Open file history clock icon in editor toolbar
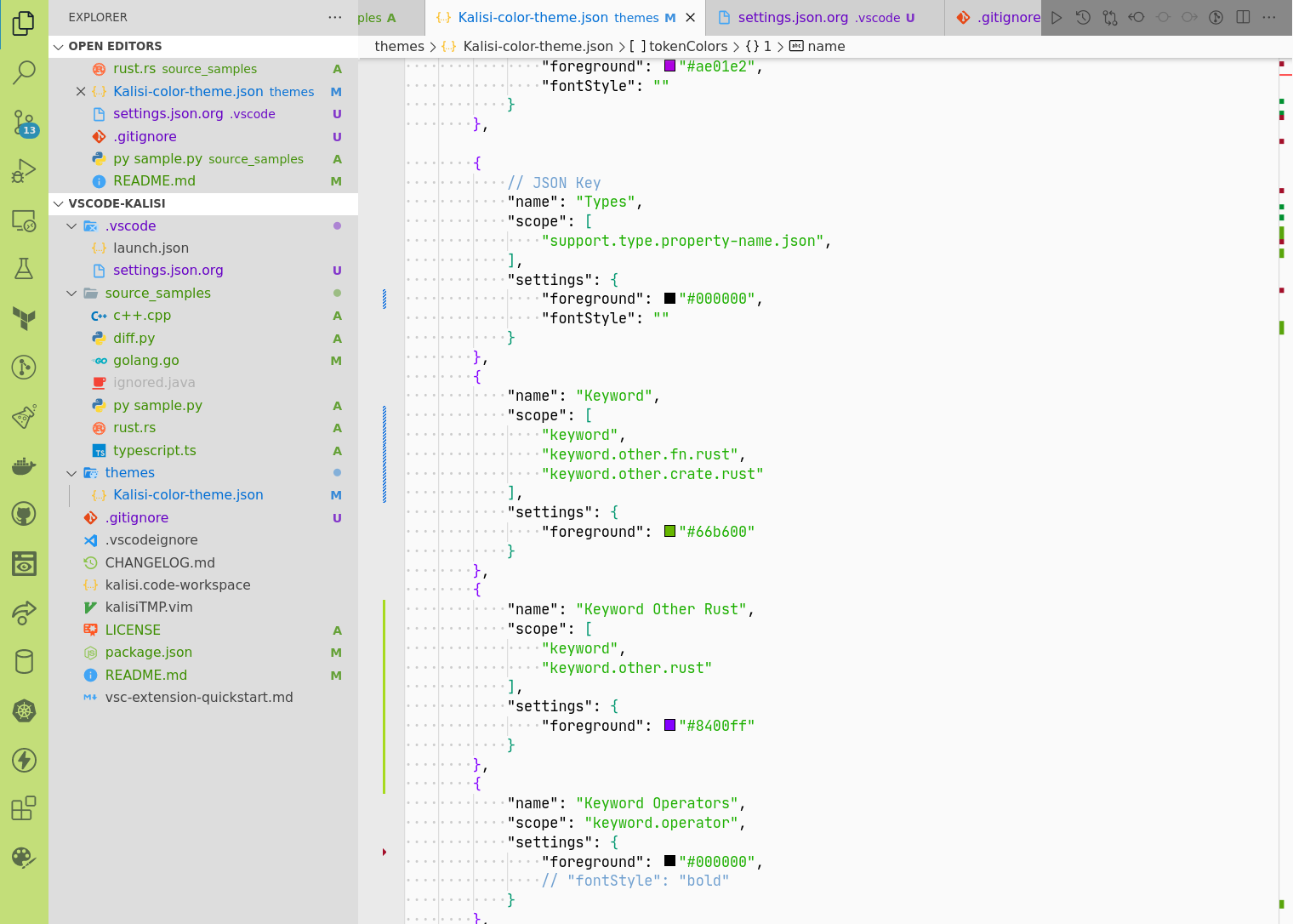The image size is (1293, 924). [1083, 17]
